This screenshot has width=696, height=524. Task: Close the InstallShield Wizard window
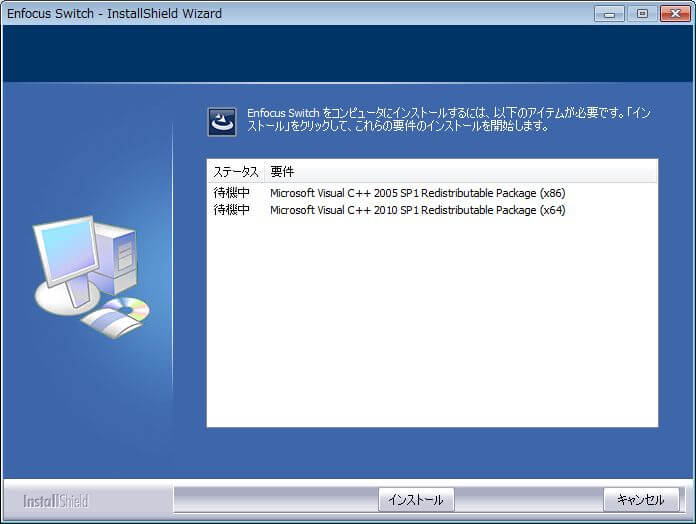click(x=675, y=14)
